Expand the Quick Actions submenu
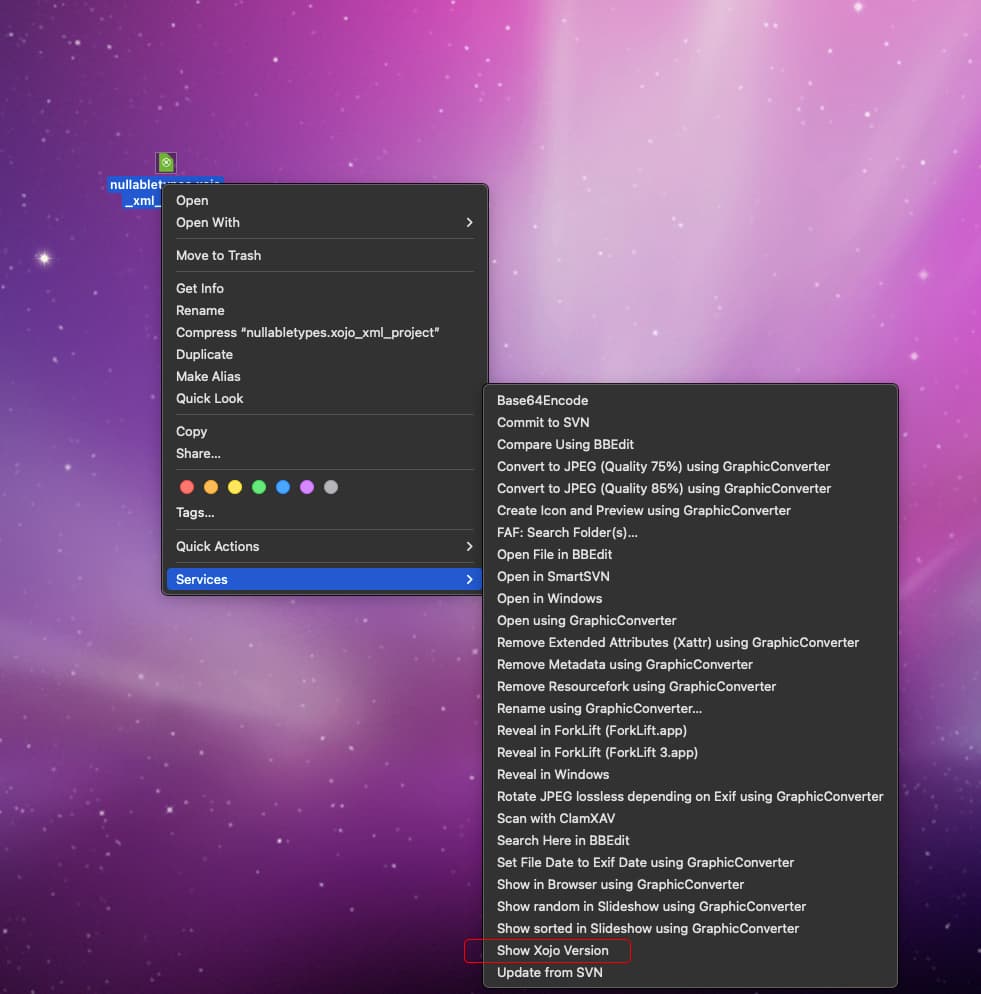 pos(324,546)
